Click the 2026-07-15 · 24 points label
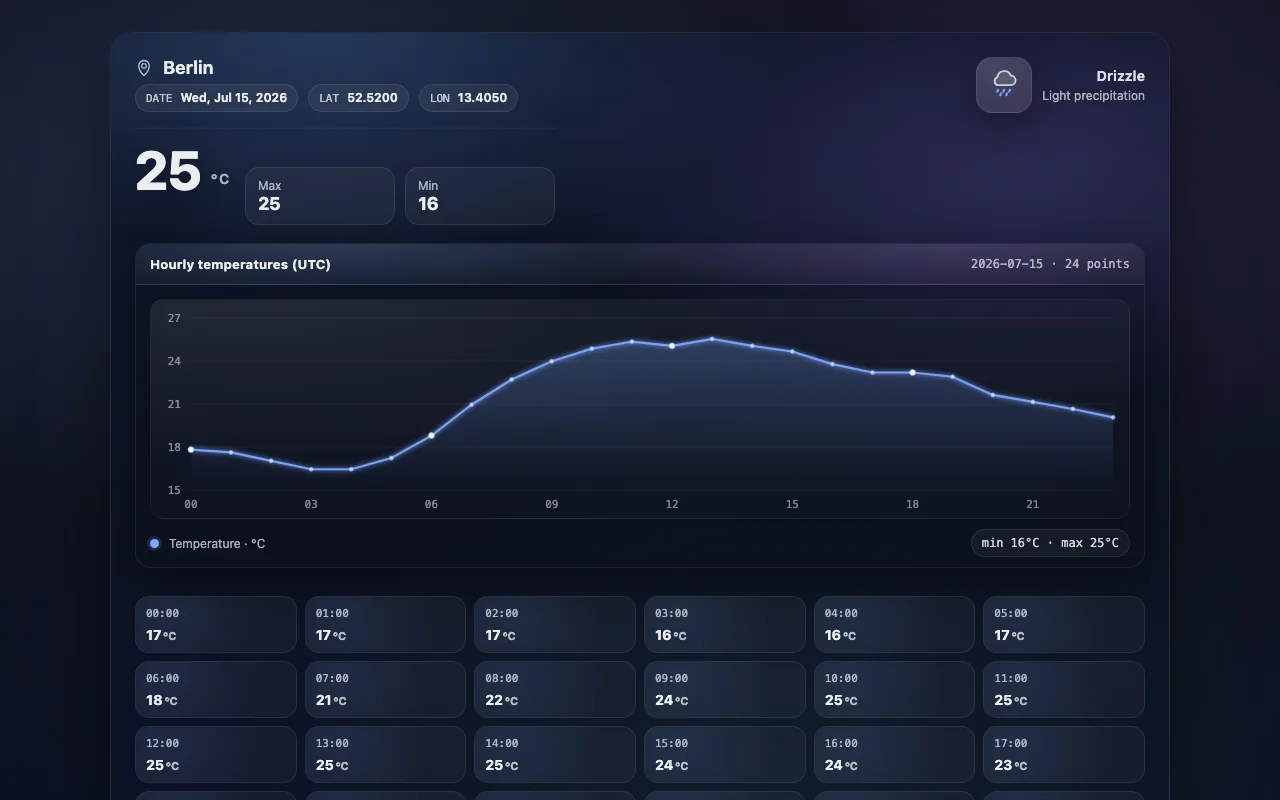Viewport: 1280px width, 800px height. click(1050, 264)
